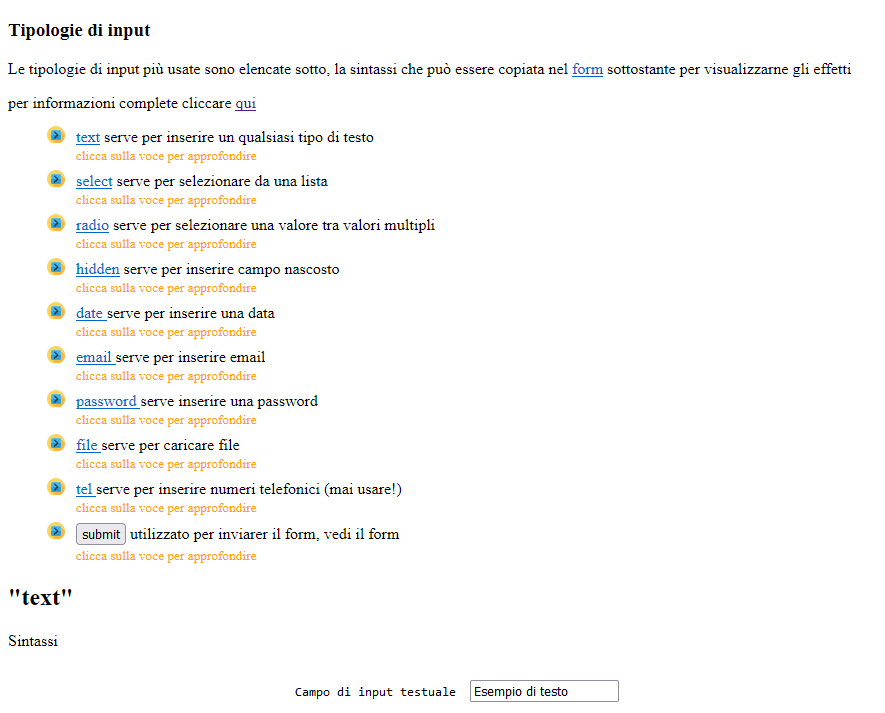This screenshot has width=885, height=713.
Task: Click the bullet icon beside the email entry
Action: click(56, 355)
